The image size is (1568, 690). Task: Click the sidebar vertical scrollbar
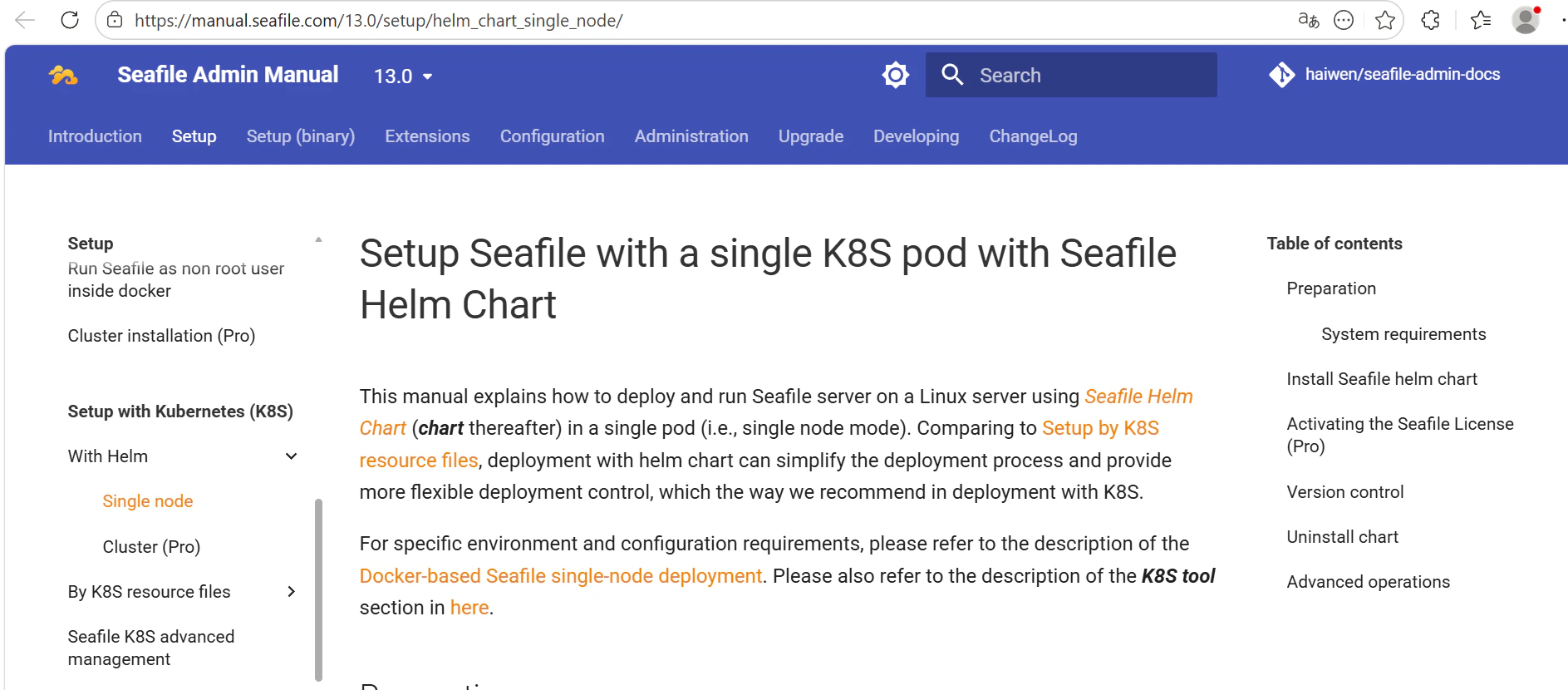318,589
